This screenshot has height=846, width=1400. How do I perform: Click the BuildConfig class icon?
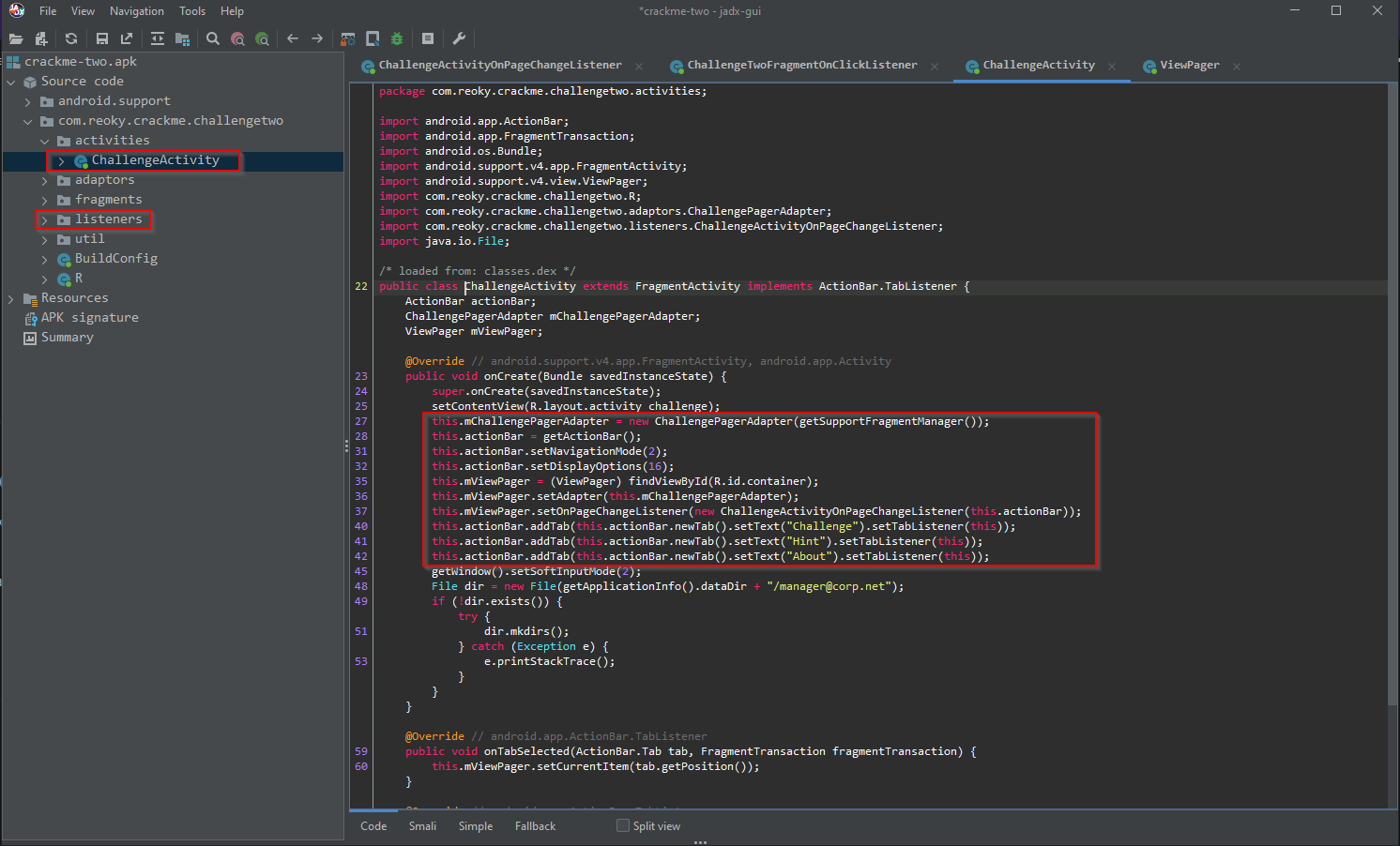64,259
